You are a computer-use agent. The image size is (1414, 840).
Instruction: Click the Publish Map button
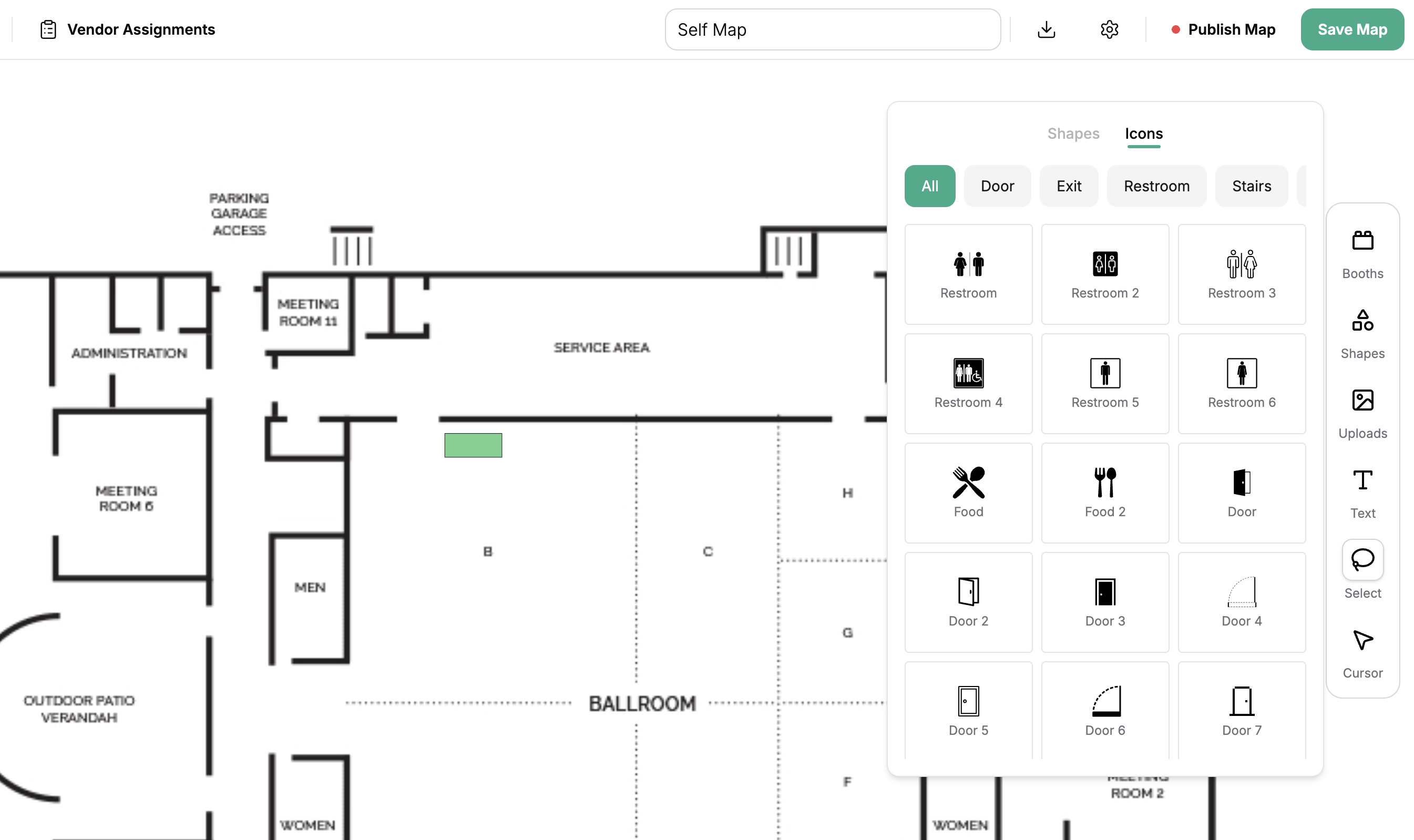point(1223,29)
